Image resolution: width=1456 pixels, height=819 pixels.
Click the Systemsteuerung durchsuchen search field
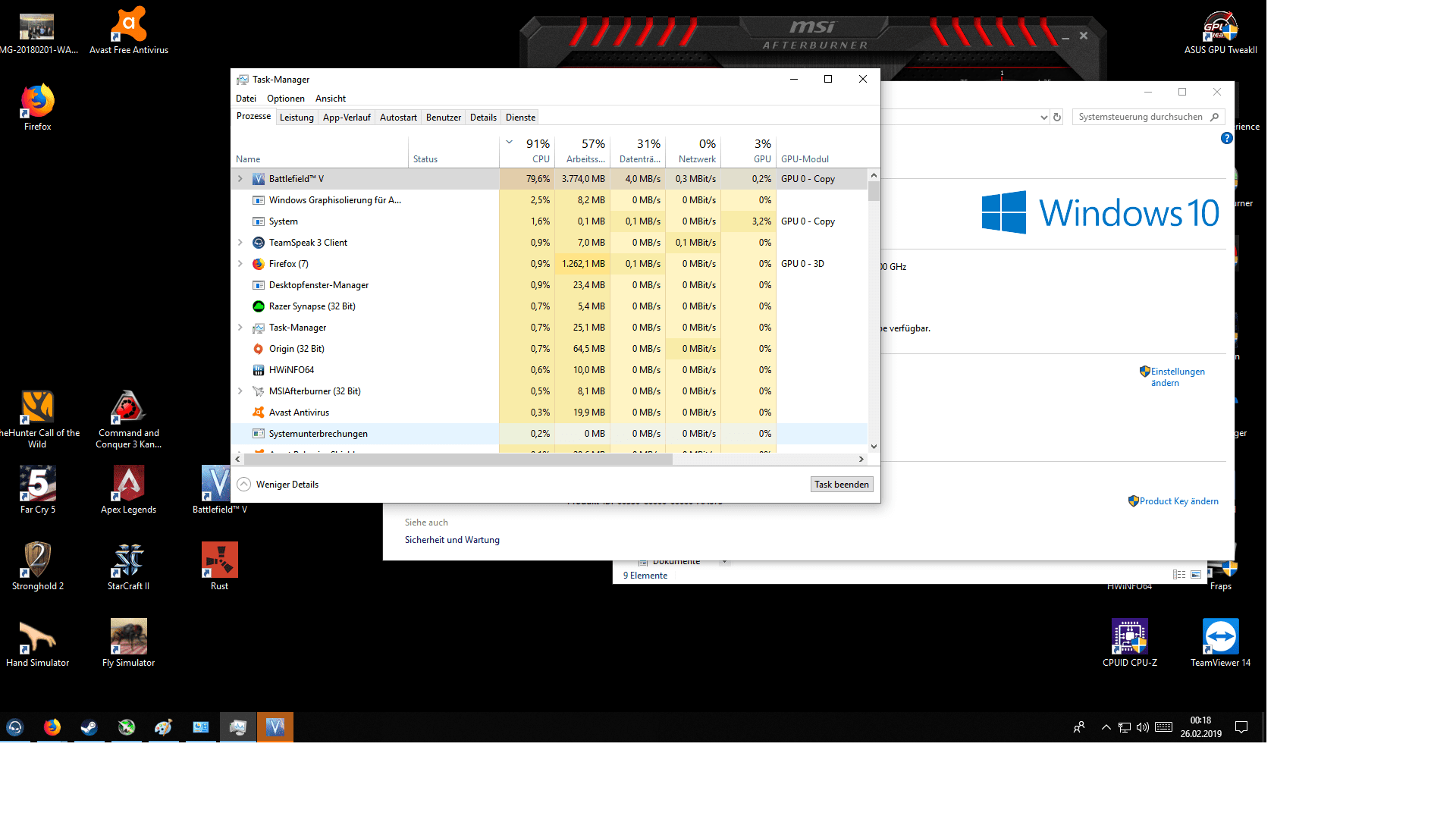point(1140,117)
